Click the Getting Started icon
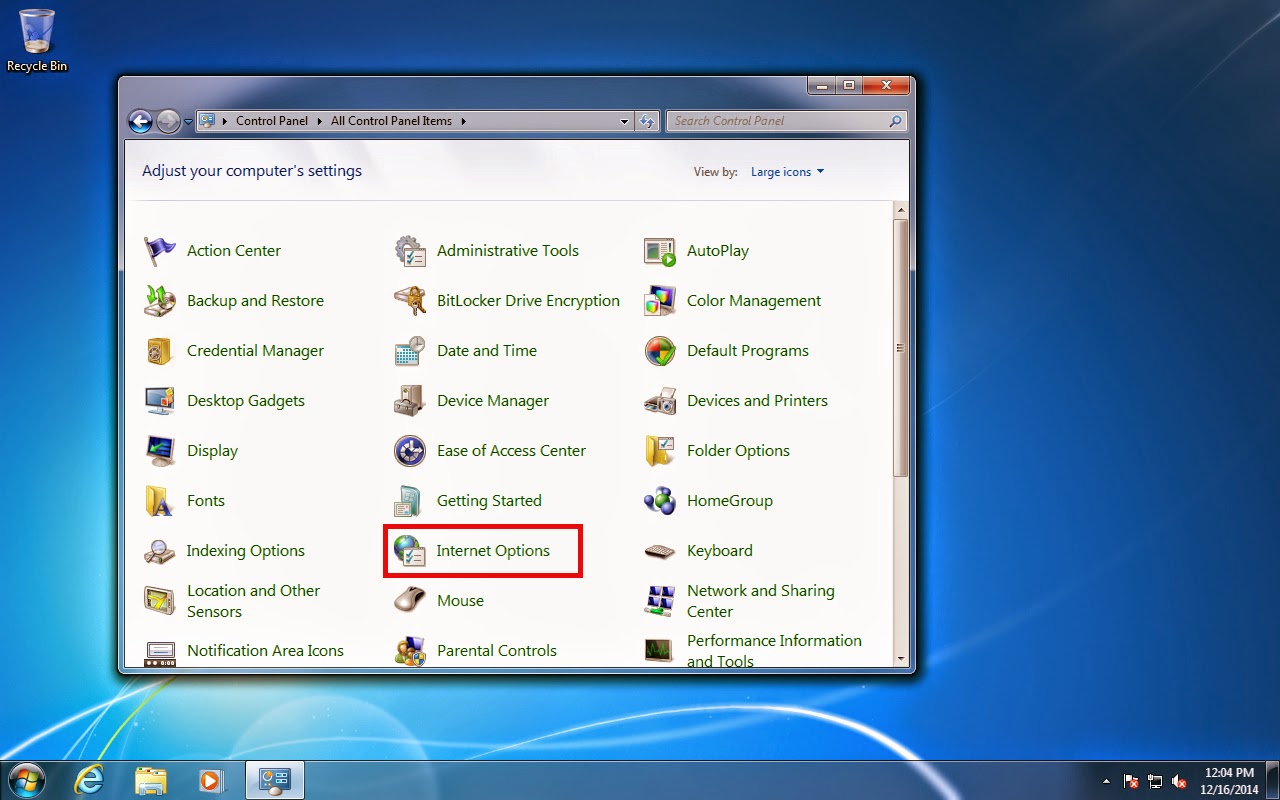 410,501
